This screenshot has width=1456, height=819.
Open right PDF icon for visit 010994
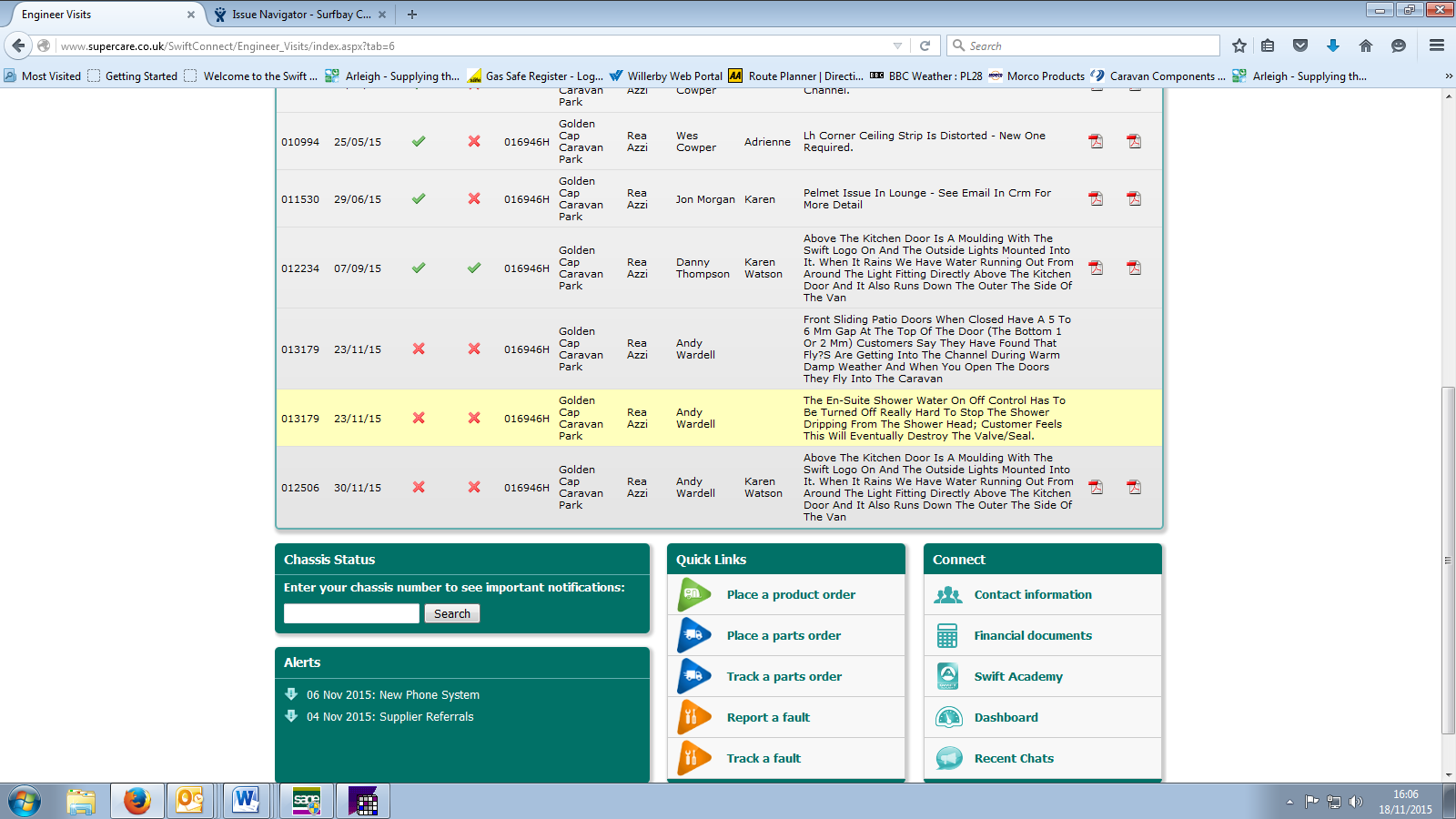(1134, 141)
